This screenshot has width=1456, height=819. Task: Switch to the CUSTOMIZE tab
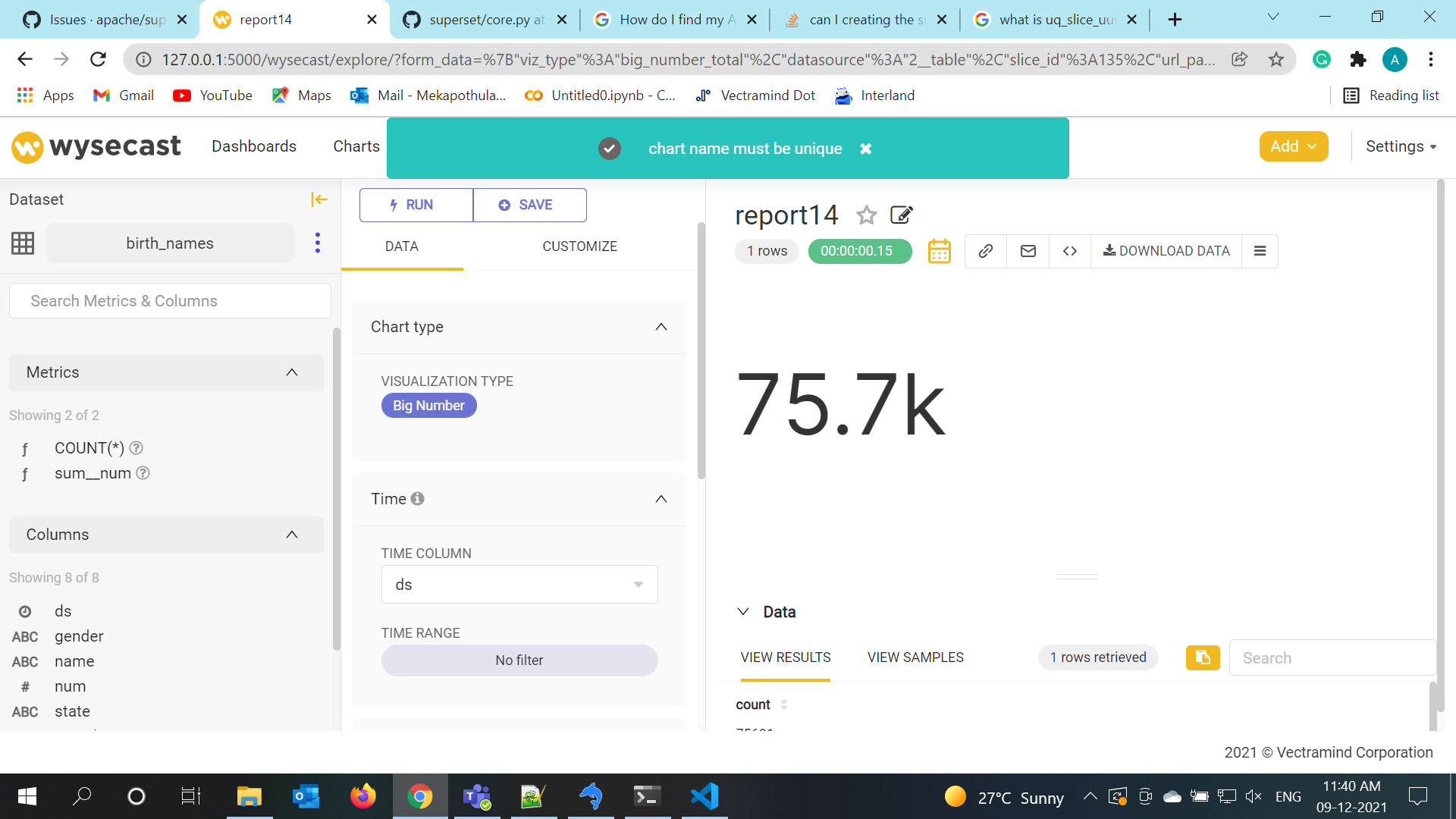[579, 246]
